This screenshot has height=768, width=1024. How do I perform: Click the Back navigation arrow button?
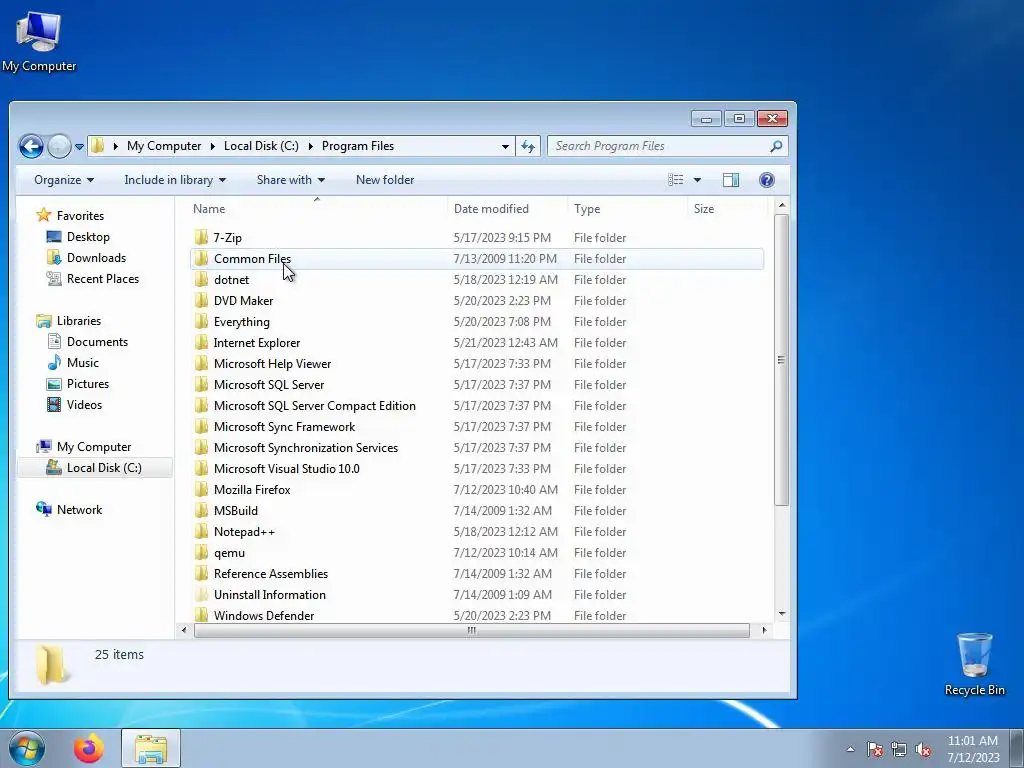pos(31,146)
